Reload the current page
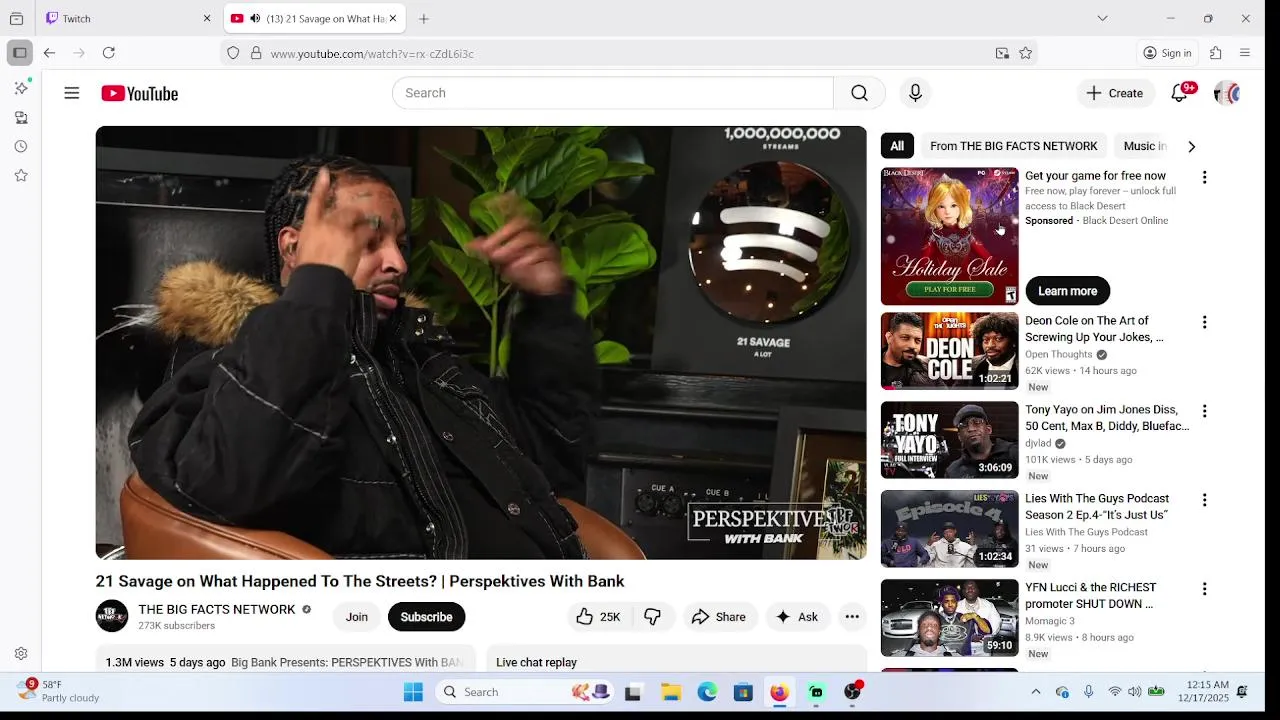 pos(109,53)
